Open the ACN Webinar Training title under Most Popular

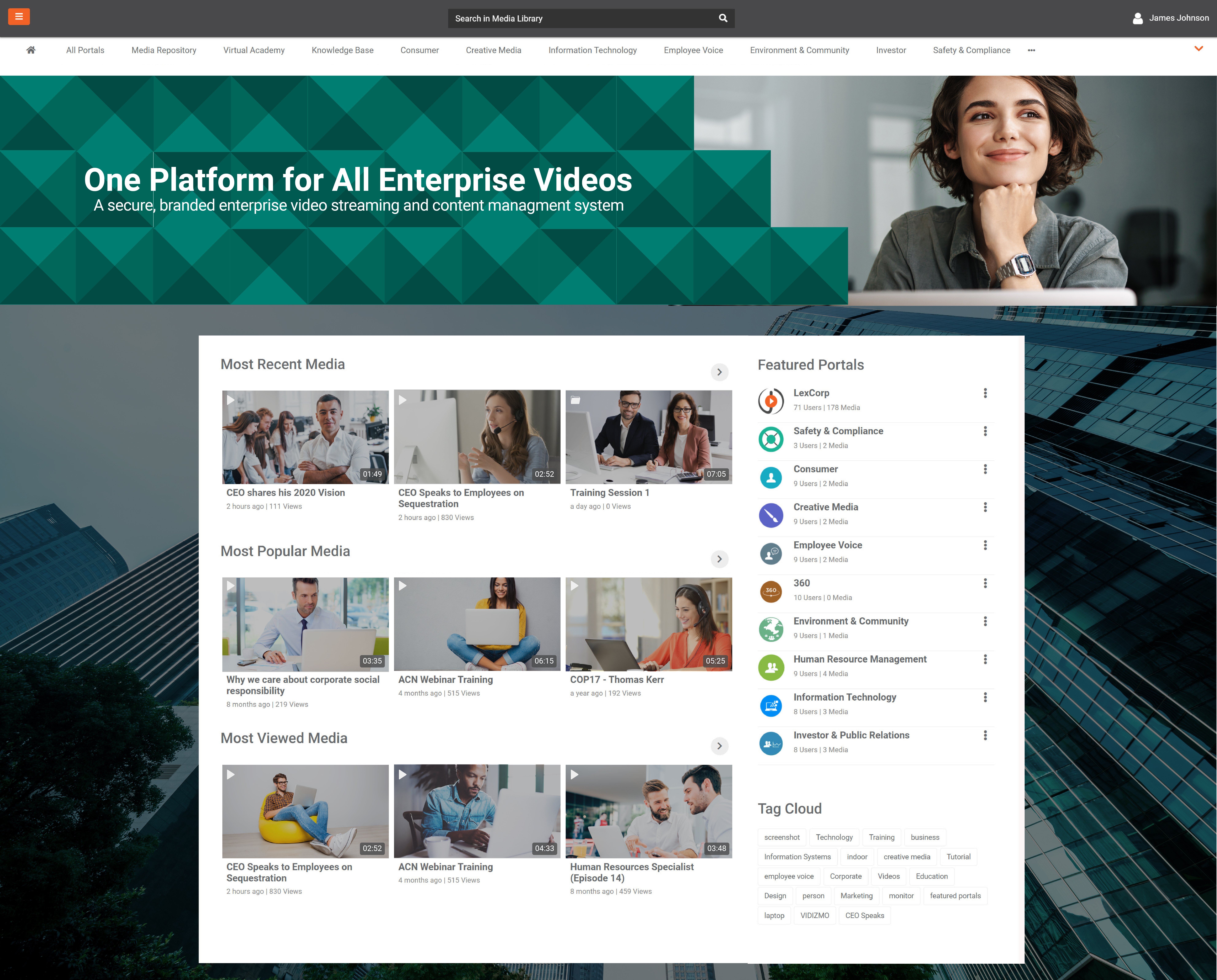(445, 680)
